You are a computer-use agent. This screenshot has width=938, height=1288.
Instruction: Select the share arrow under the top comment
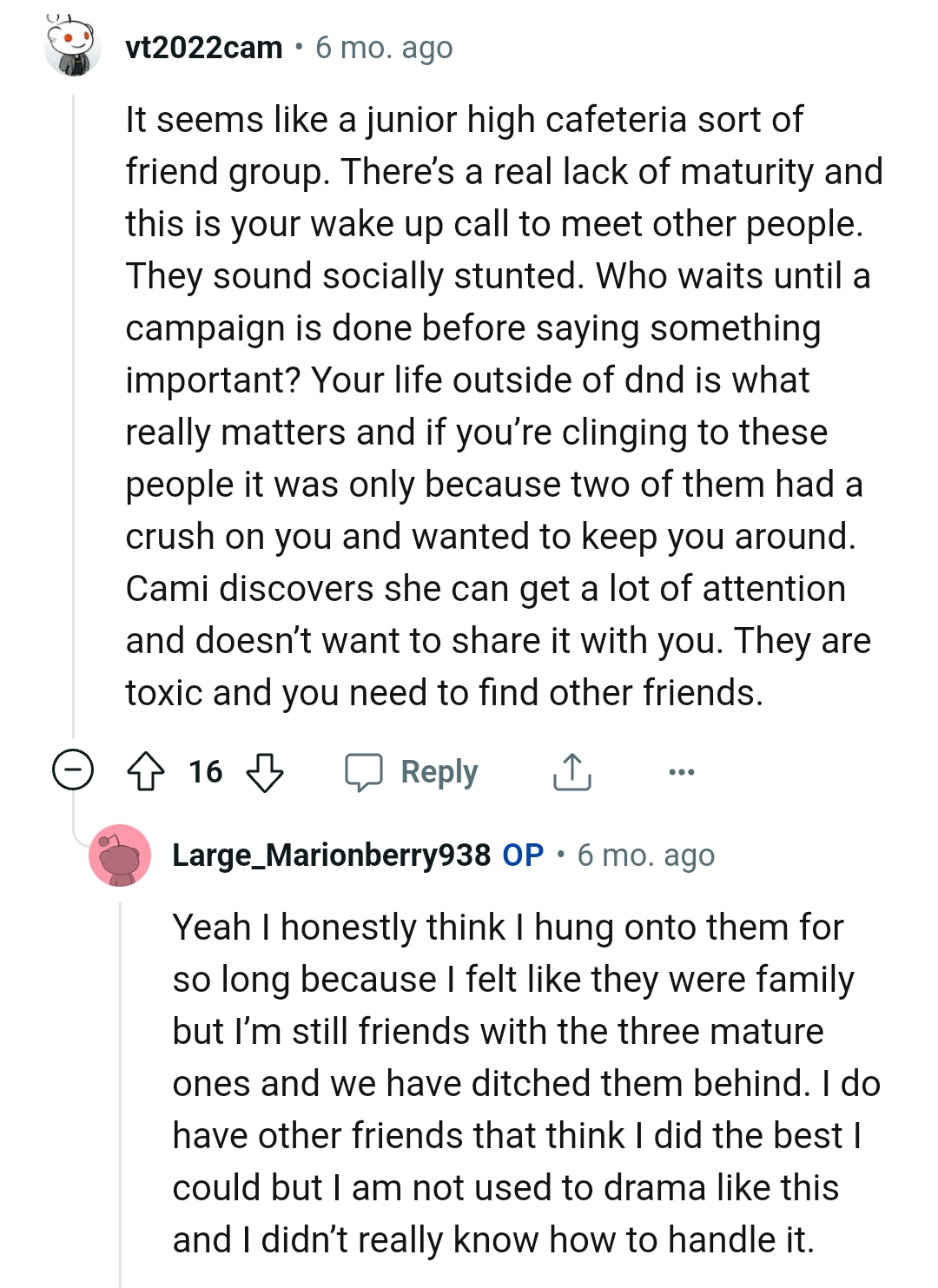pyautogui.click(x=572, y=771)
